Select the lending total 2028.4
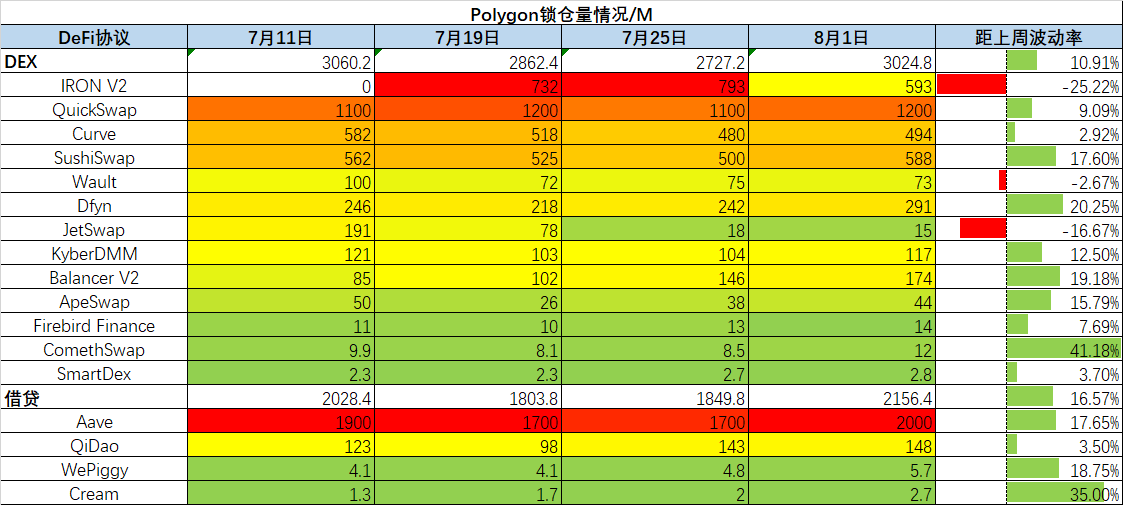 tap(281, 398)
